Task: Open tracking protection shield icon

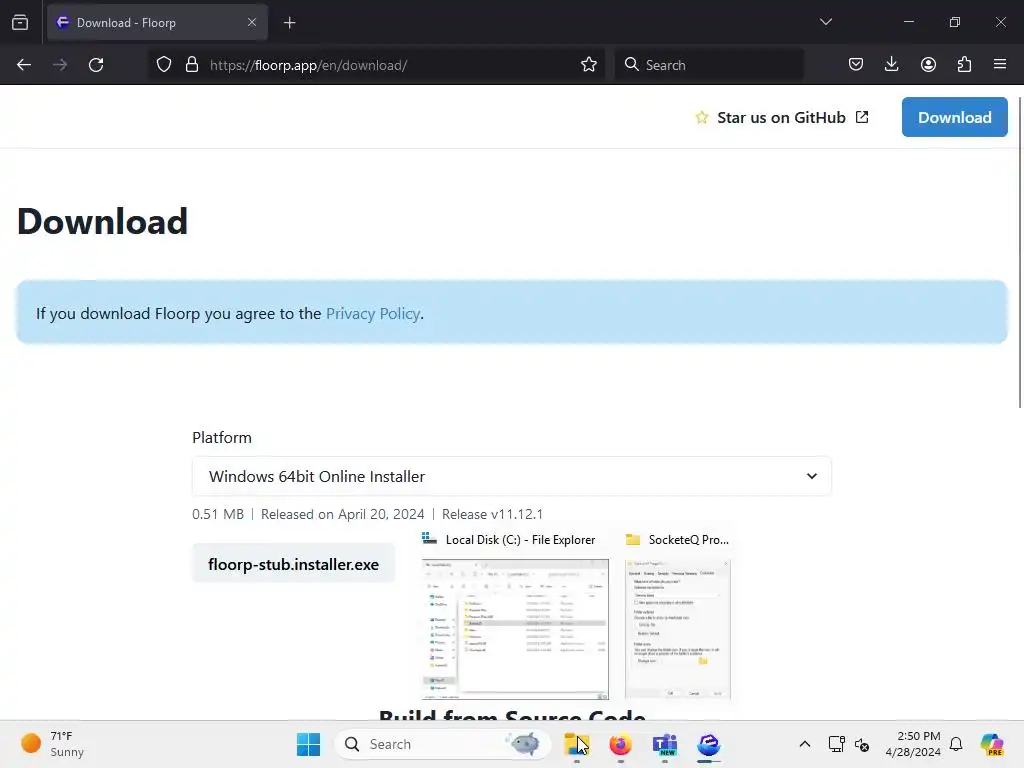Action: point(164,65)
